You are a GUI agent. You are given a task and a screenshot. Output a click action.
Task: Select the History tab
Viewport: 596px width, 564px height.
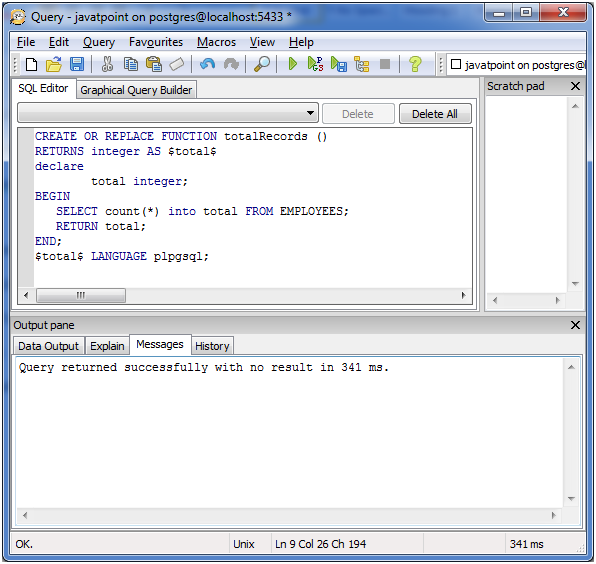click(x=212, y=346)
